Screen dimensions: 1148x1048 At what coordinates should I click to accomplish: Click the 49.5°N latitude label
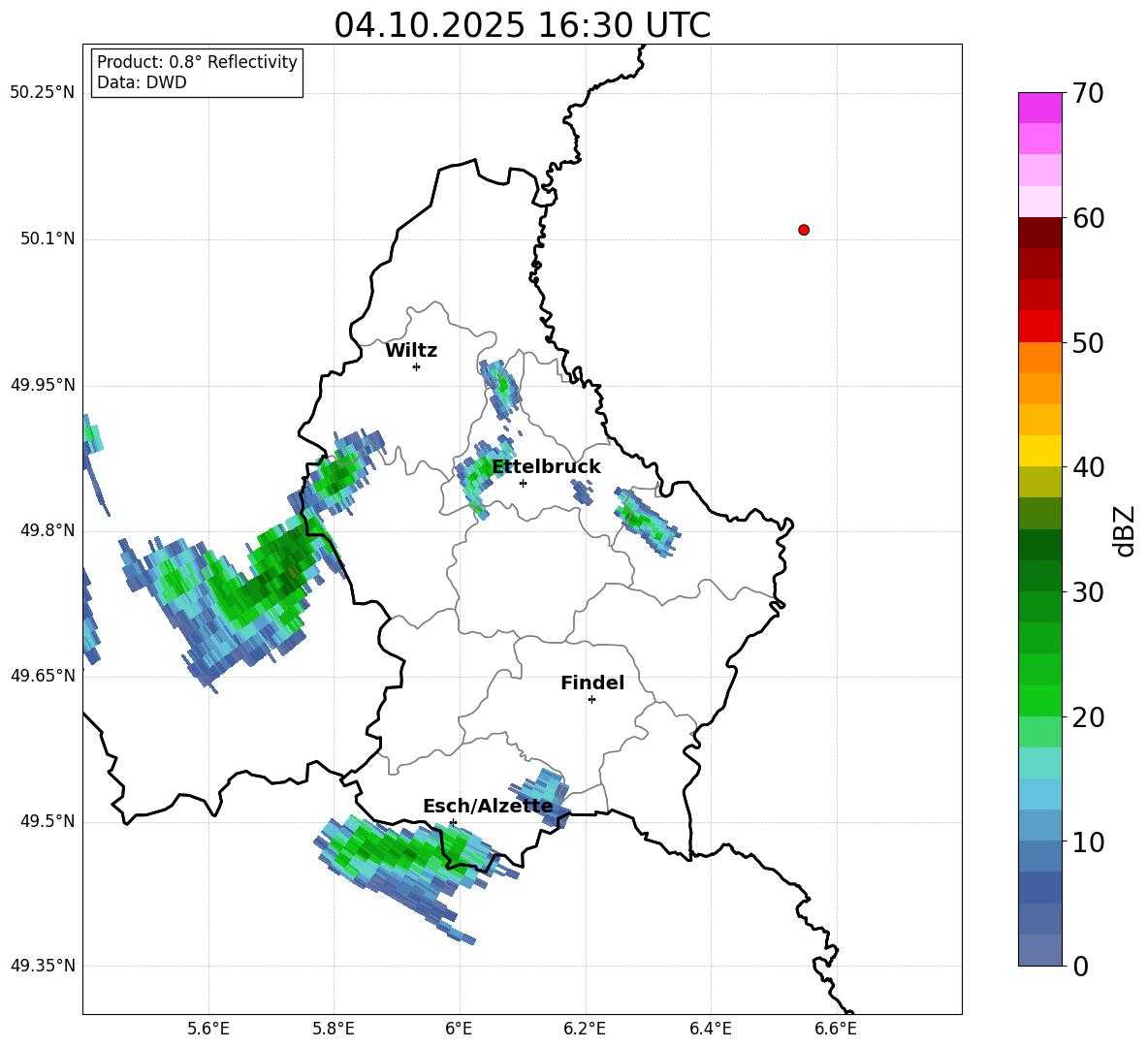(x=48, y=821)
